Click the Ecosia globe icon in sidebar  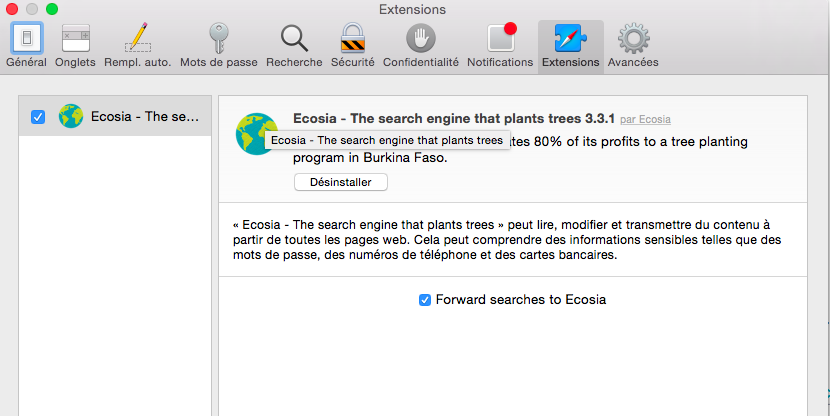point(71,116)
